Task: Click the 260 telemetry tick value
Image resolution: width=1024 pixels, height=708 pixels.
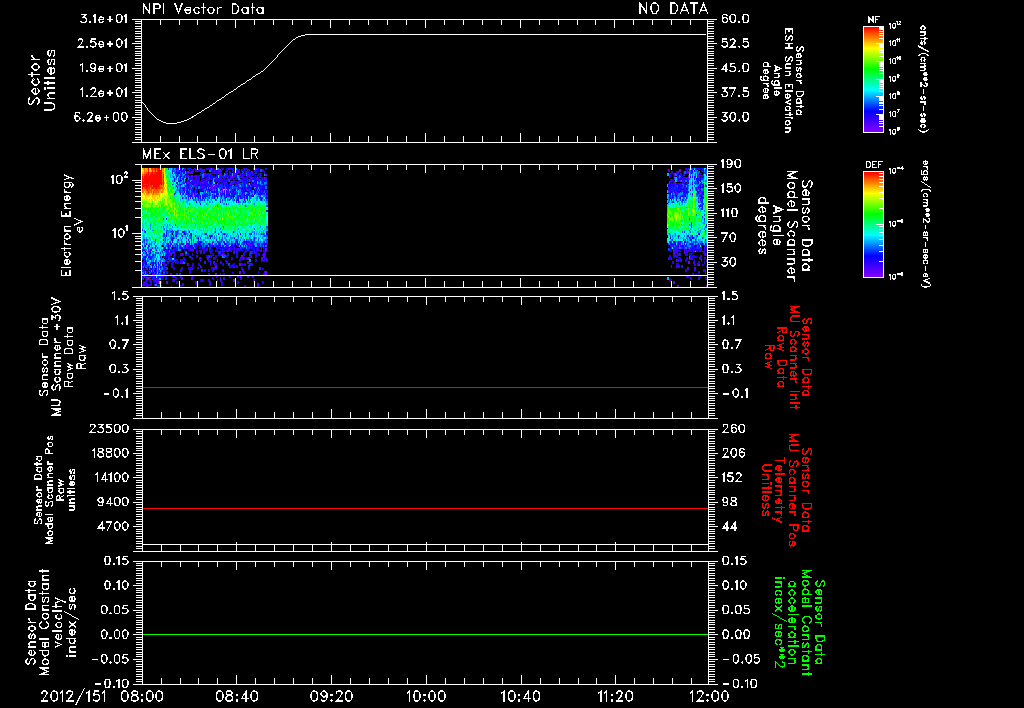Action: (x=732, y=429)
